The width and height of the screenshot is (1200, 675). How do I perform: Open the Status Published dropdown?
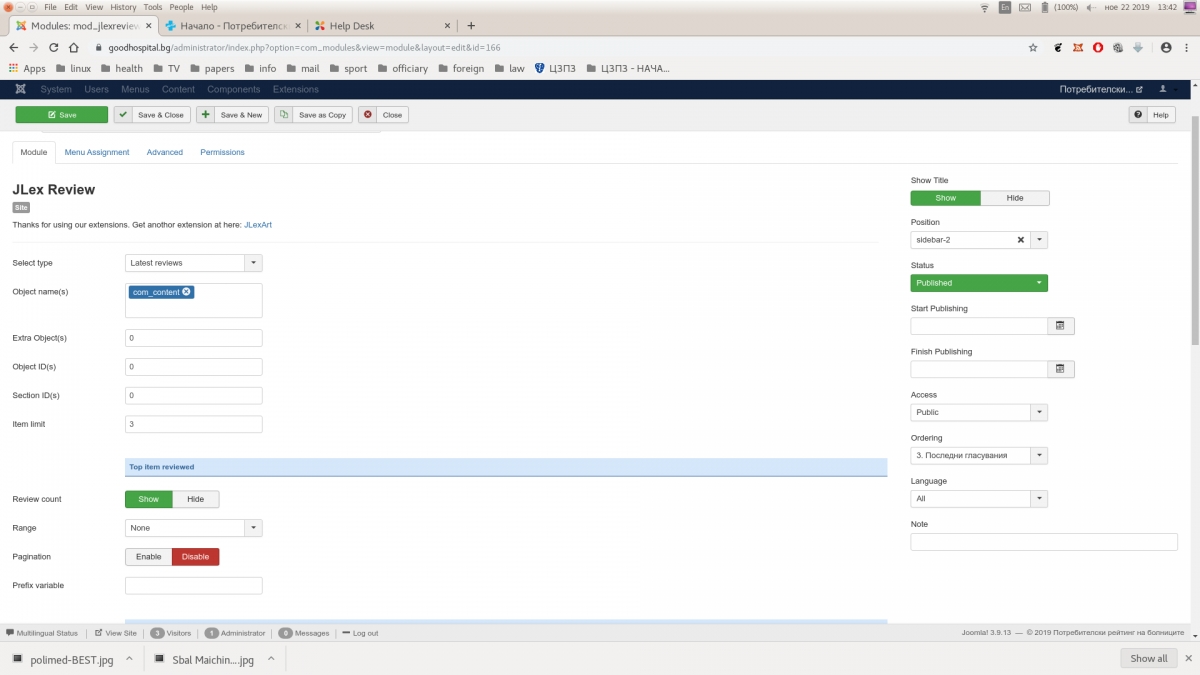pos(979,283)
